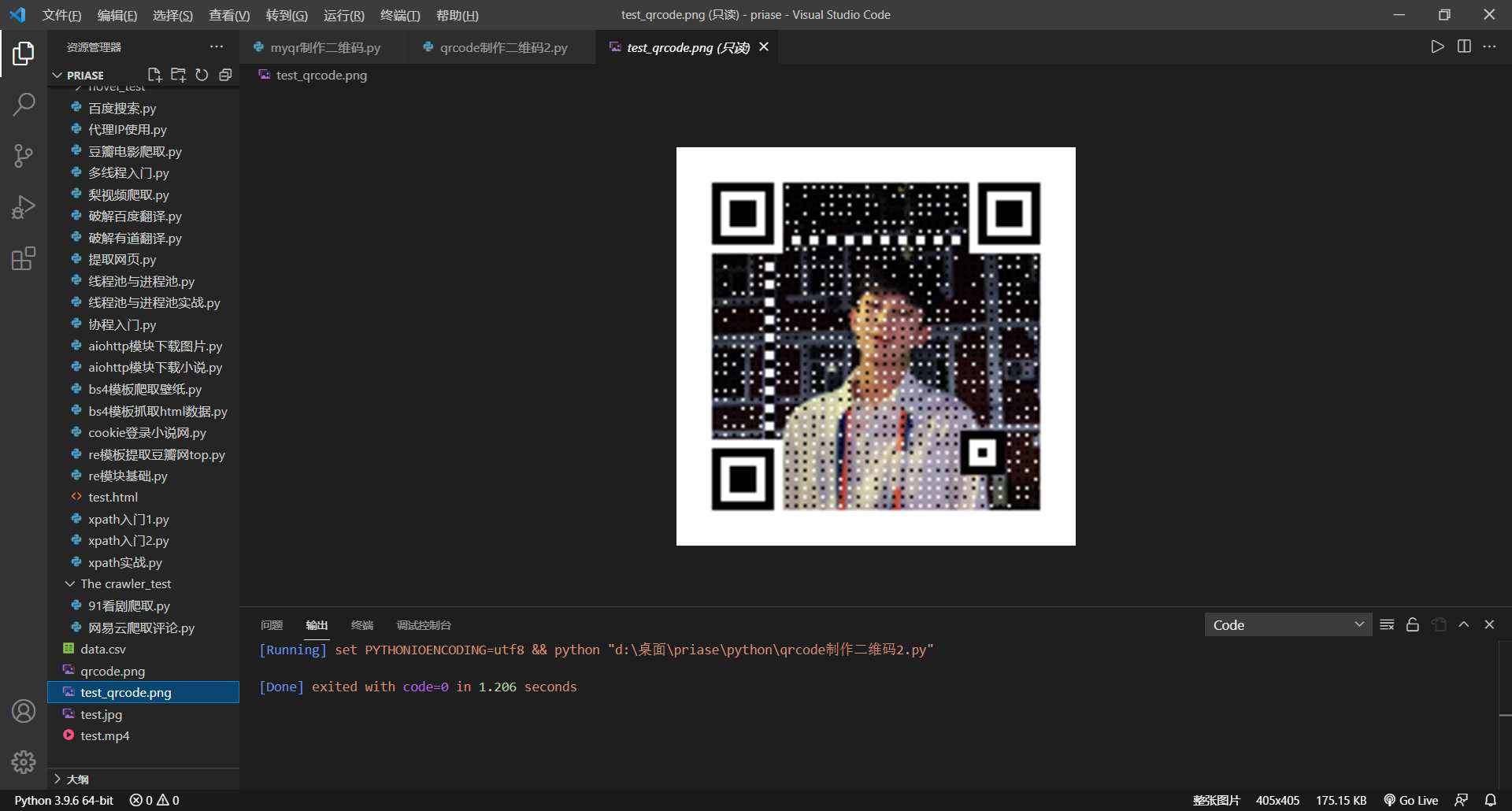Image resolution: width=1512 pixels, height=811 pixels.
Task: Open the Accounts menu
Action: 24,711
